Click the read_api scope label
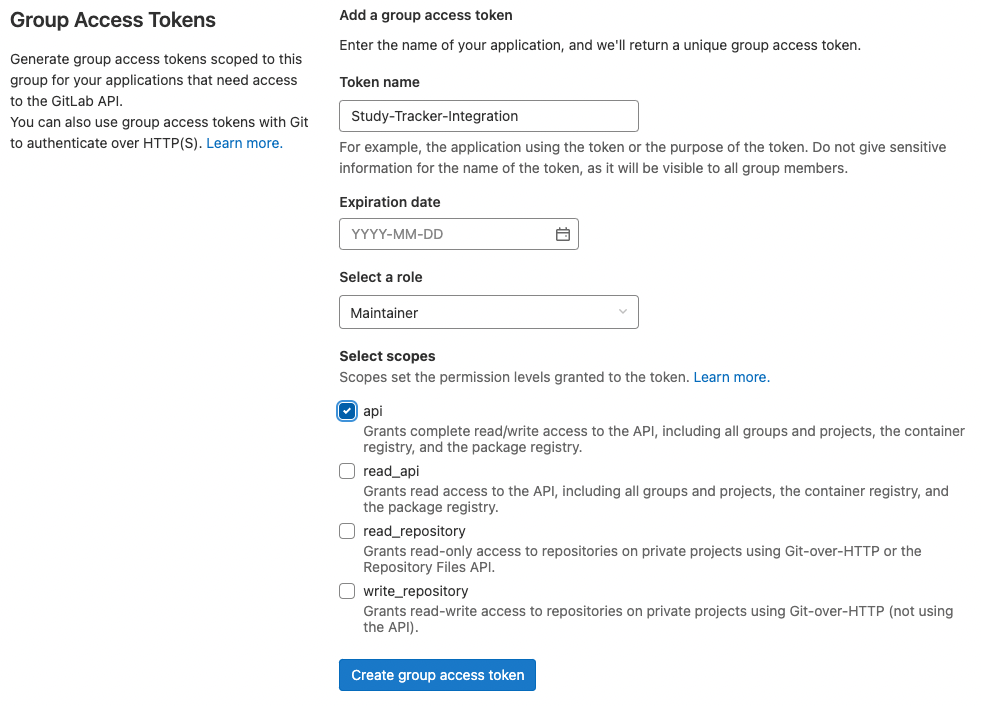 click(x=391, y=471)
